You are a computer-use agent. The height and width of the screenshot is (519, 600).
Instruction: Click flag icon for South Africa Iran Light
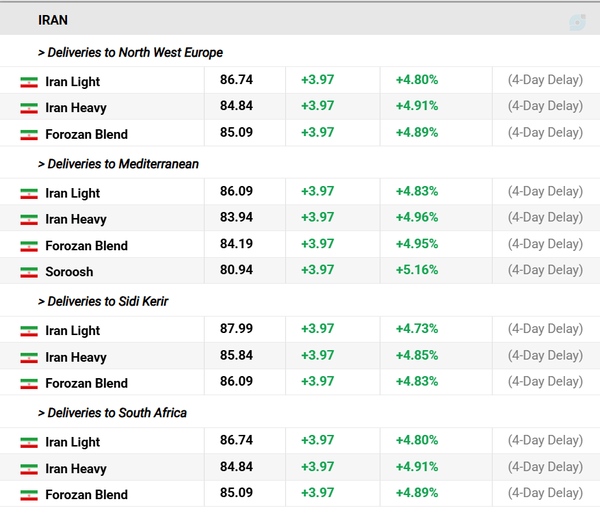point(29,442)
